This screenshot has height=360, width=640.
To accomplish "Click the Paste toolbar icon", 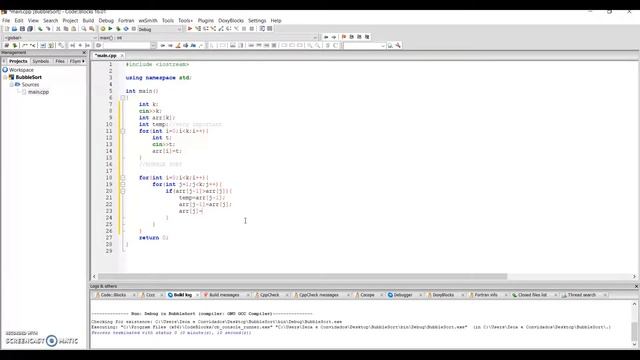I will point(73,29).
